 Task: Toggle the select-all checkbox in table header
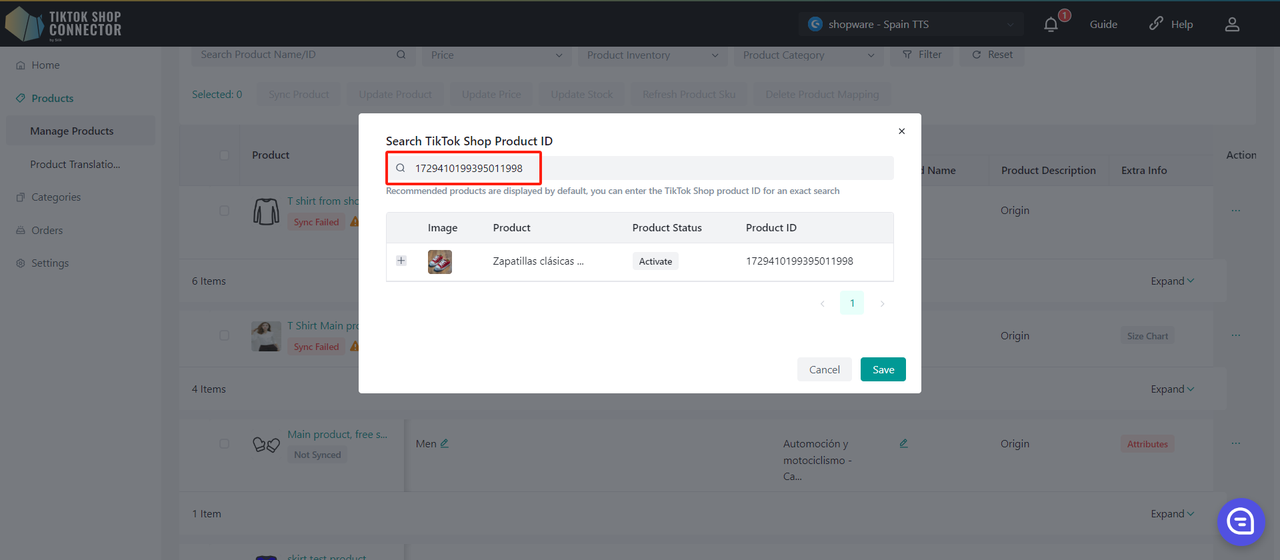pyautogui.click(x=224, y=155)
